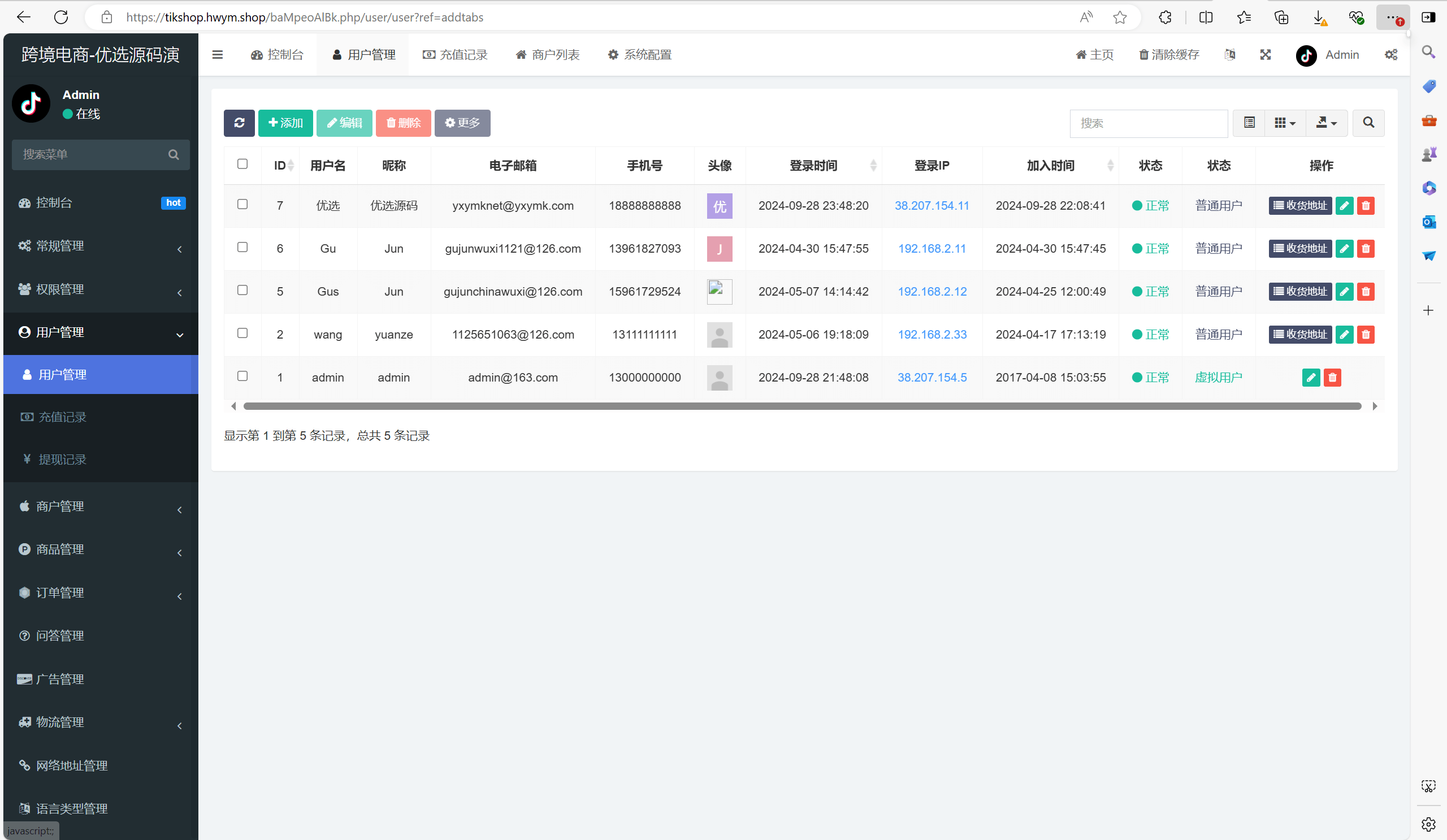This screenshot has width=1447, height=840.
Task: Tick the checkbox for the Gus row
Action: tap(242, 291)
